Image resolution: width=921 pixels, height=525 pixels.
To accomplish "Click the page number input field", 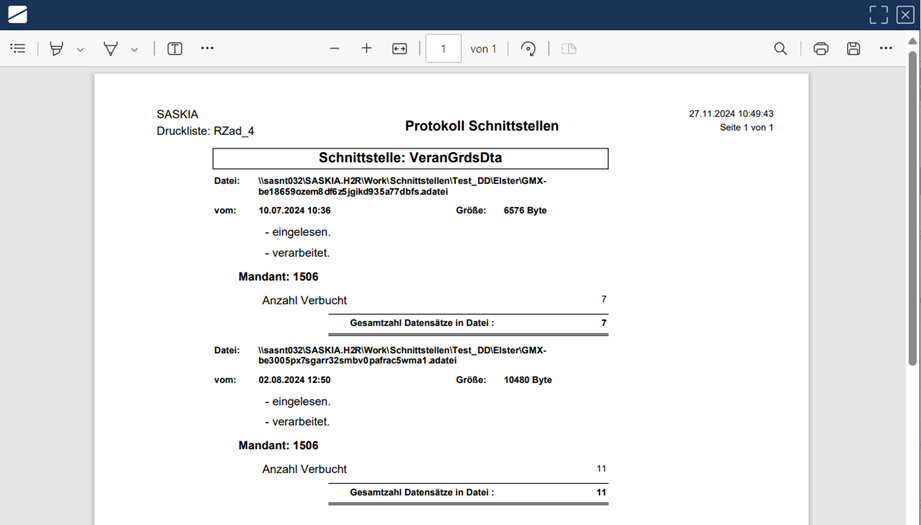I will click(x=443, y=48).
